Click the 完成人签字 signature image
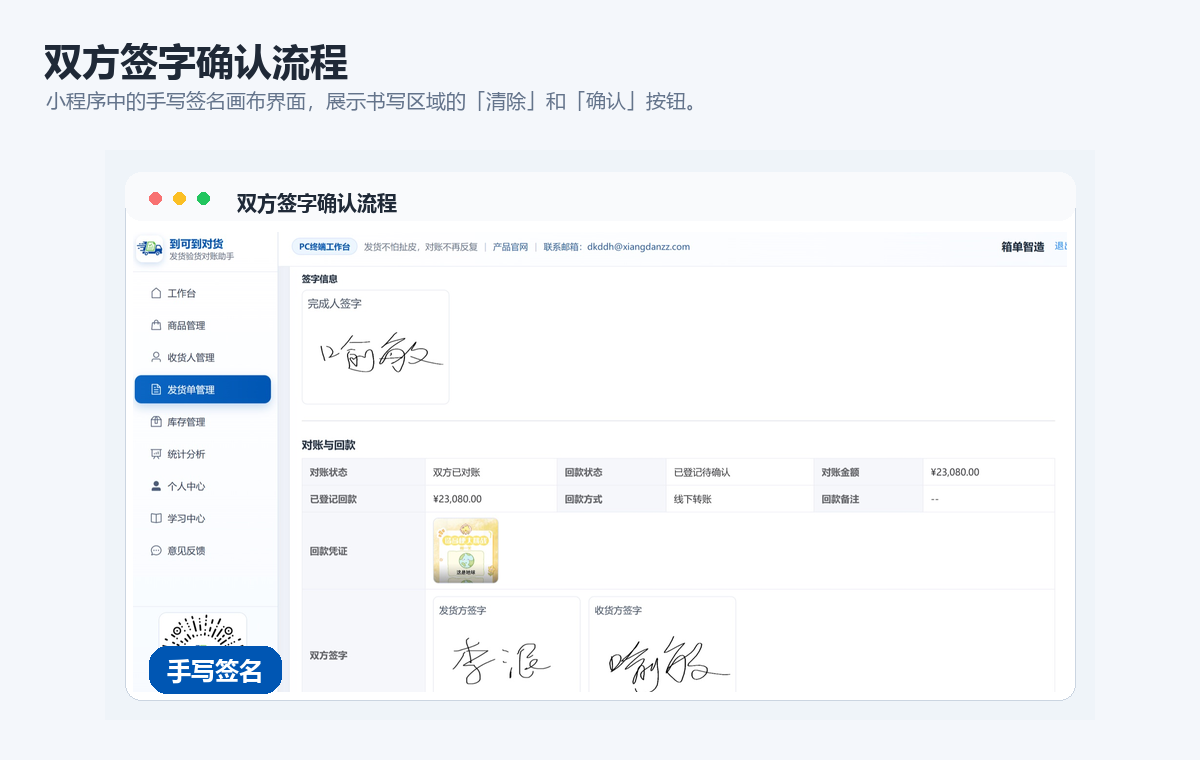The height and width of the screenshot is (760, 1200). 379,354
